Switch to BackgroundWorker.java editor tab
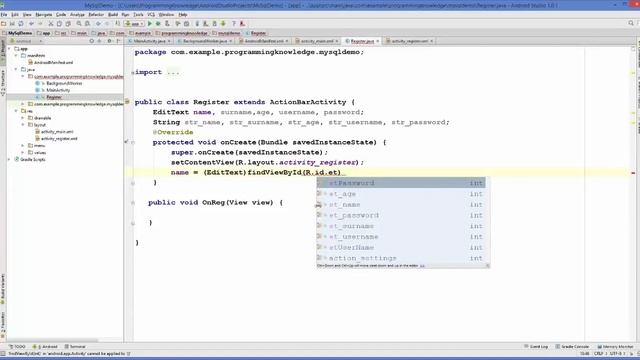The height and width of the screenshot is (360, 640). [x=205, y=41]
